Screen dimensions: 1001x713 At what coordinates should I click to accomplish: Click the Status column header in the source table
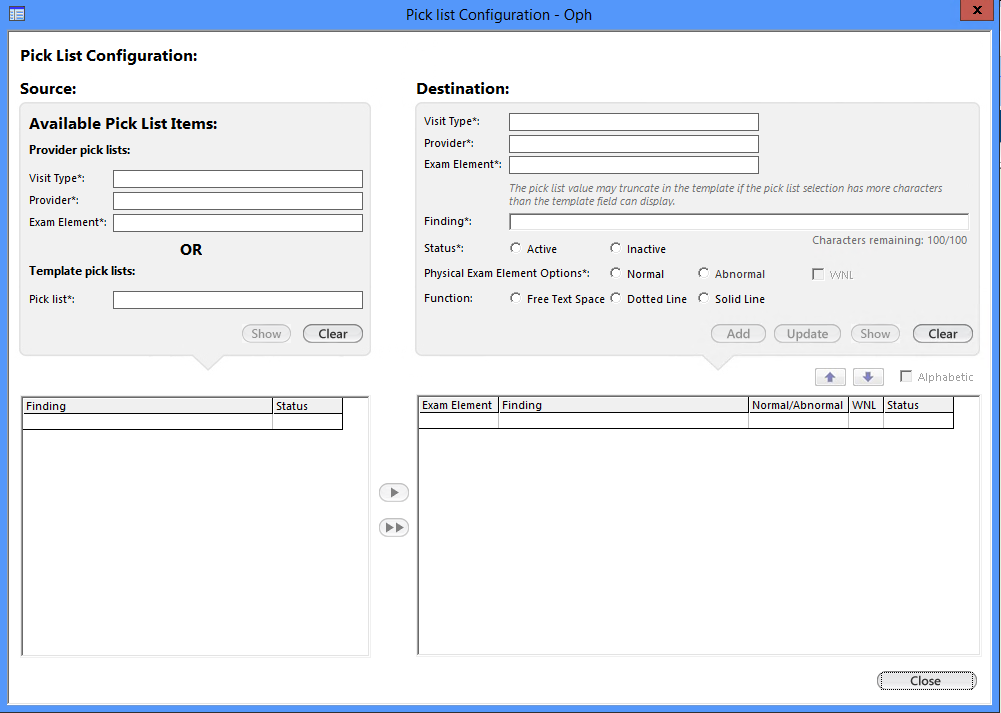[307, 406]
